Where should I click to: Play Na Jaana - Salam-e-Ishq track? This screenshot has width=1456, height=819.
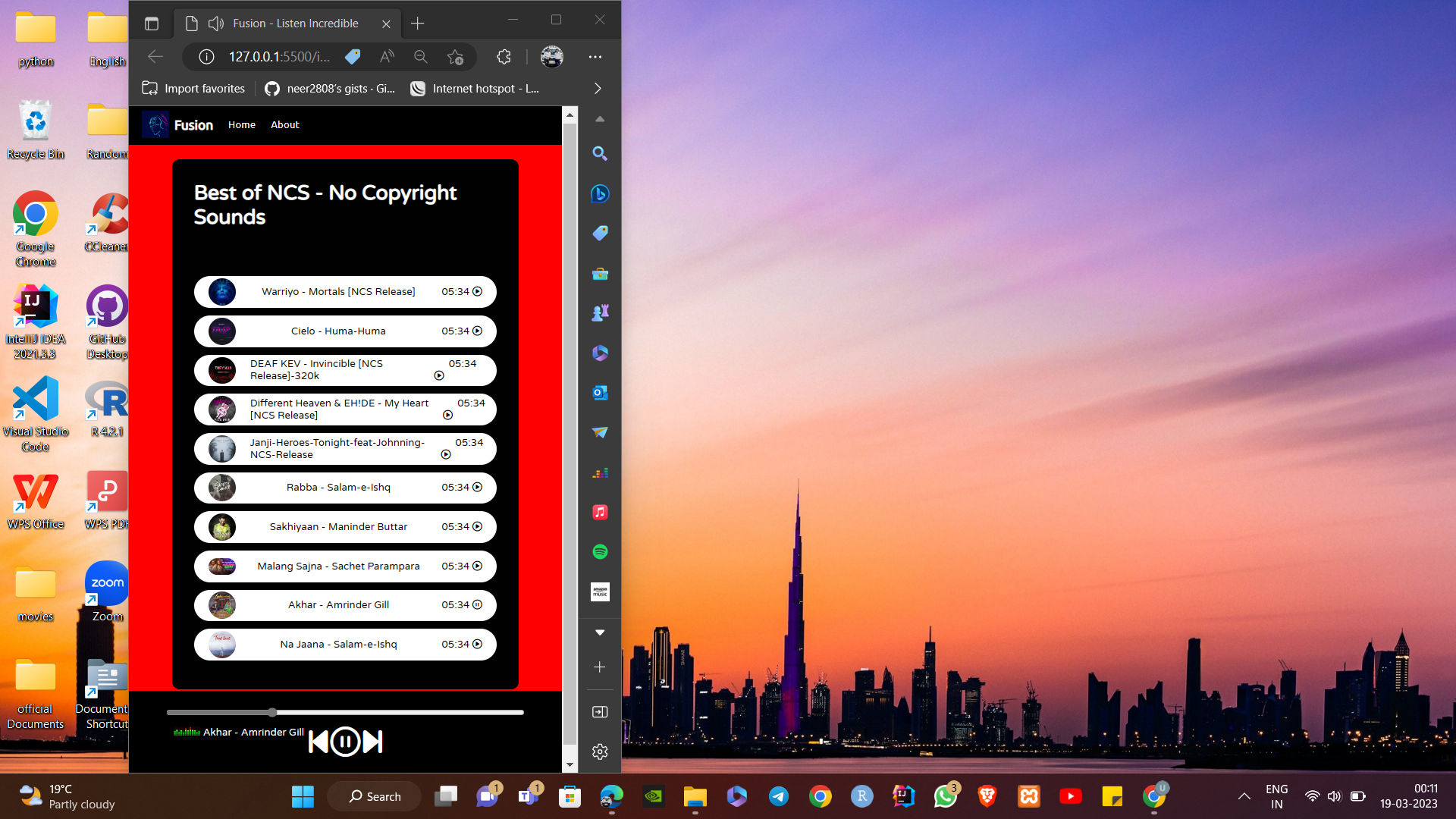click(x=478, y=645)
